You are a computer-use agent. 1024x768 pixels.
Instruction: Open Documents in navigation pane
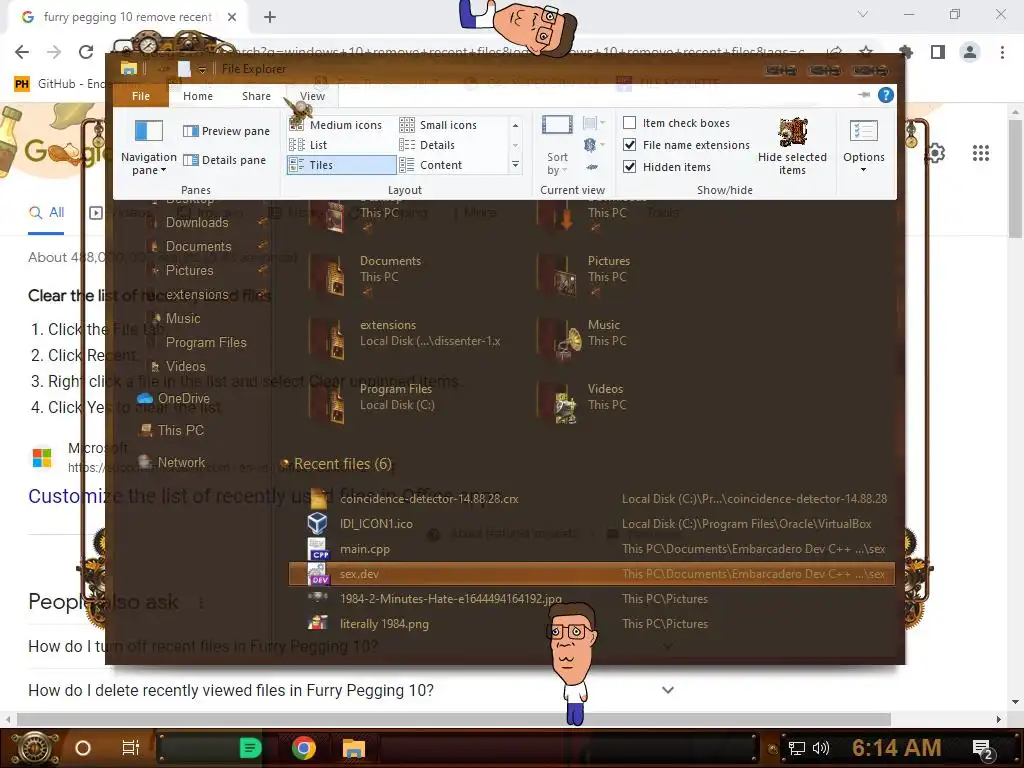198,247
